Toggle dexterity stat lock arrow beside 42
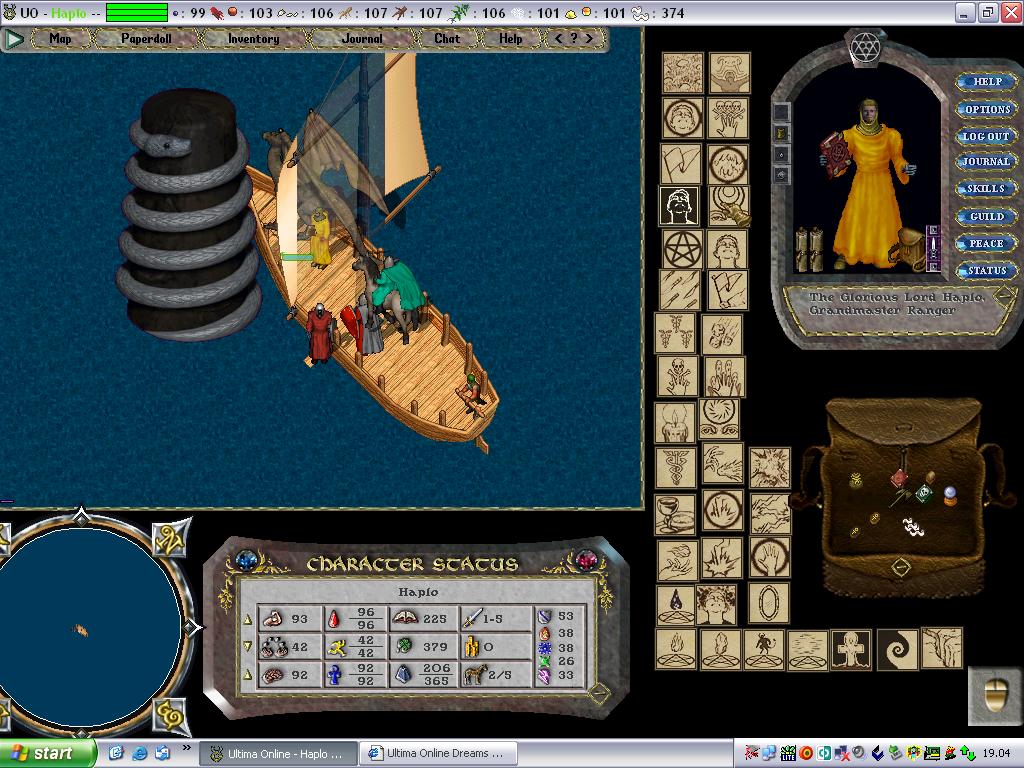Image resolution: width=1024 pixels, height=768 pixels. click(x=248, y=647)
